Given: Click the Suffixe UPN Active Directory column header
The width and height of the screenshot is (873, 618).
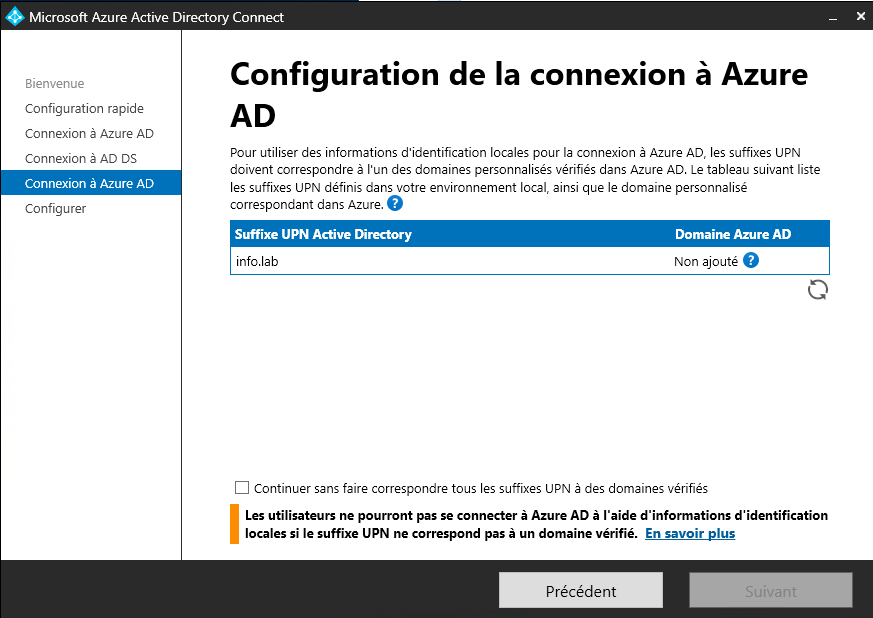Looking at the screenshot, I should [x=323, y=234].
